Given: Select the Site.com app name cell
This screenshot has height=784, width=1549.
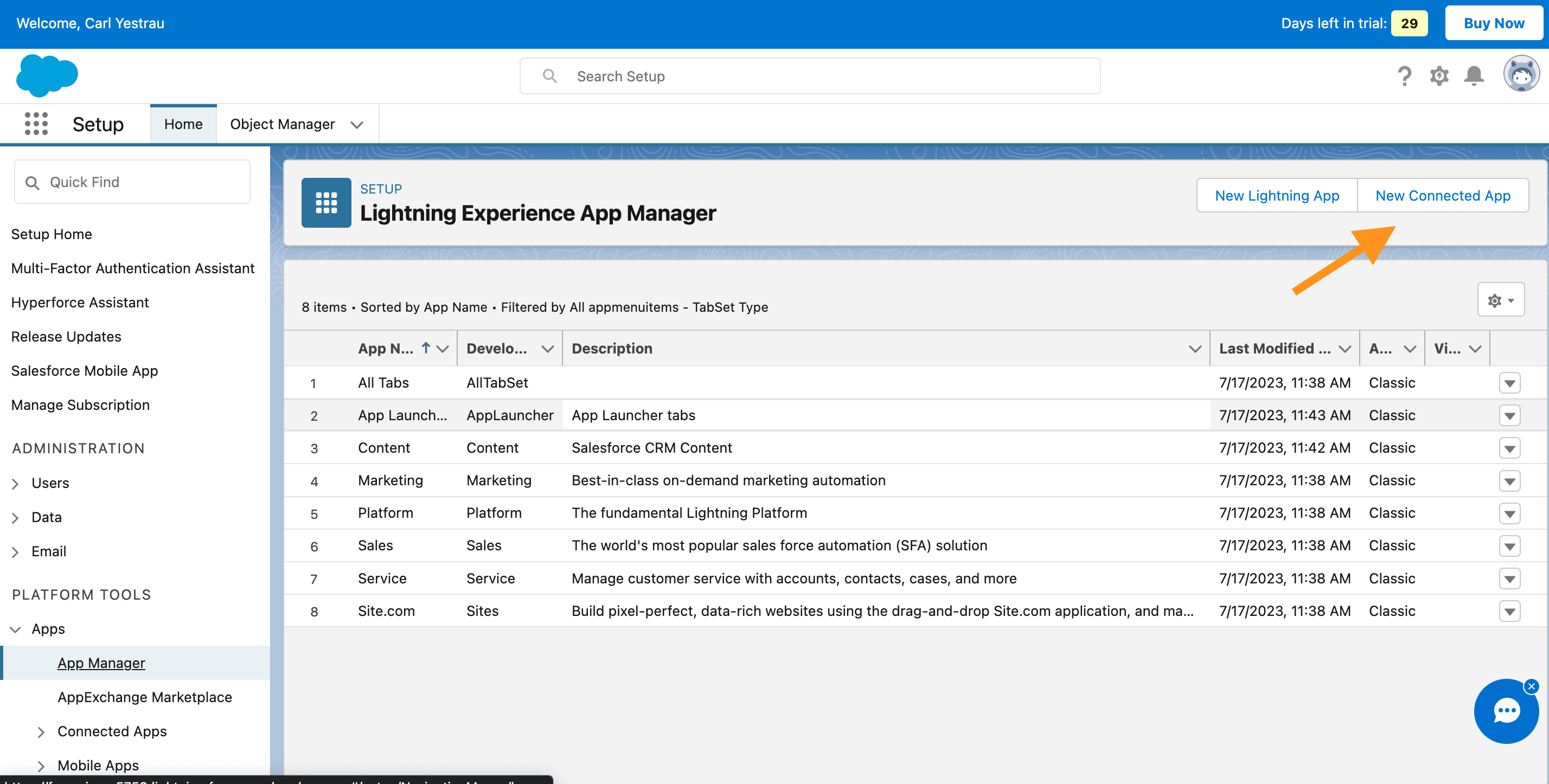Looking at the screenshot, I should coord(386,612).
